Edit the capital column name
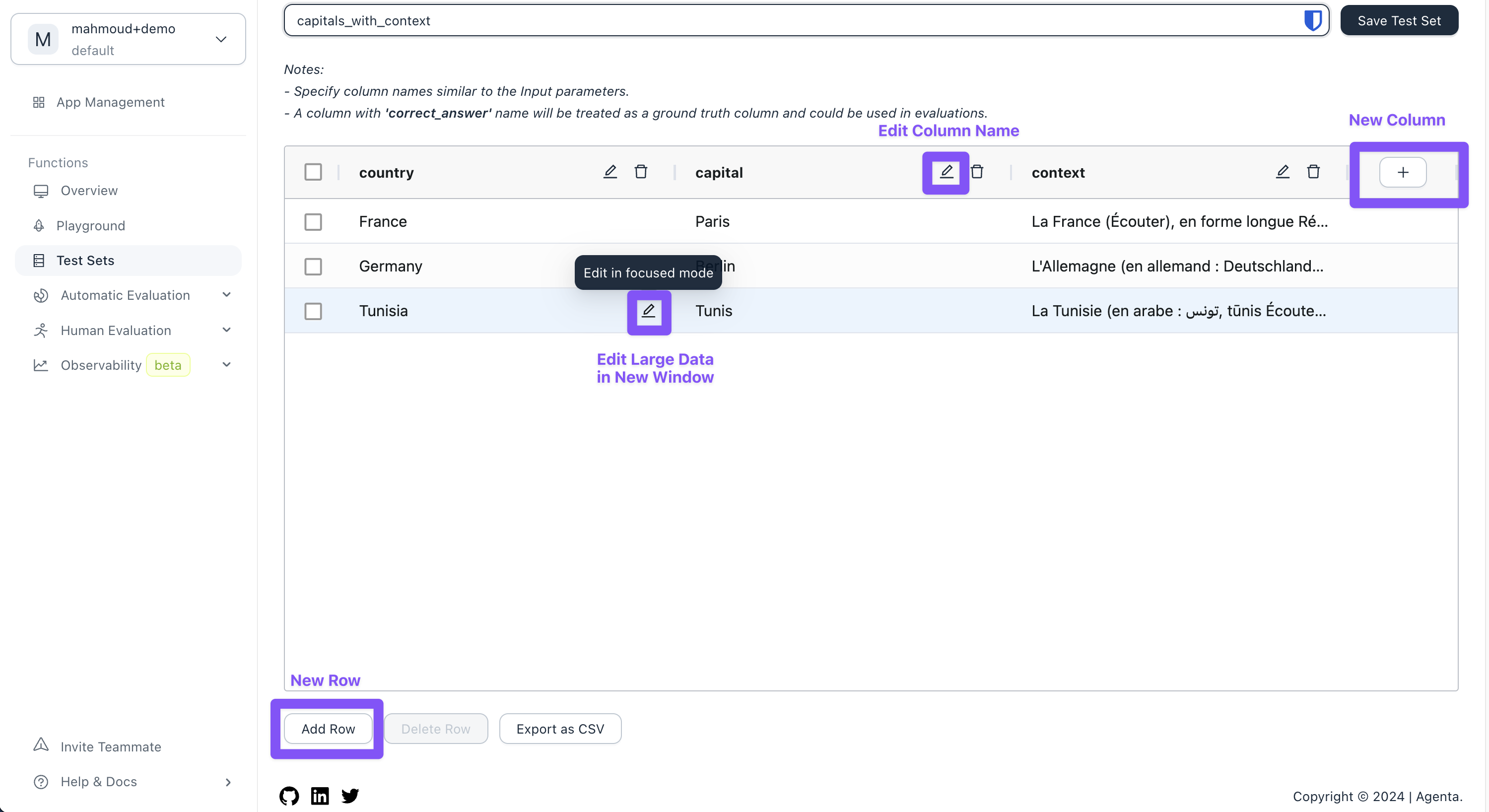Image resolution: width=1489 pixels, height=812 pixels. [x=946, y=172]
